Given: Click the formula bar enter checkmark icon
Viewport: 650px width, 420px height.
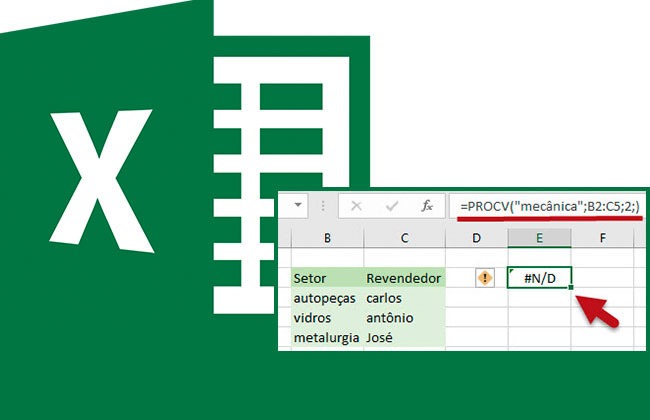Looking at the screenshot, I should (x=392, y=206).
